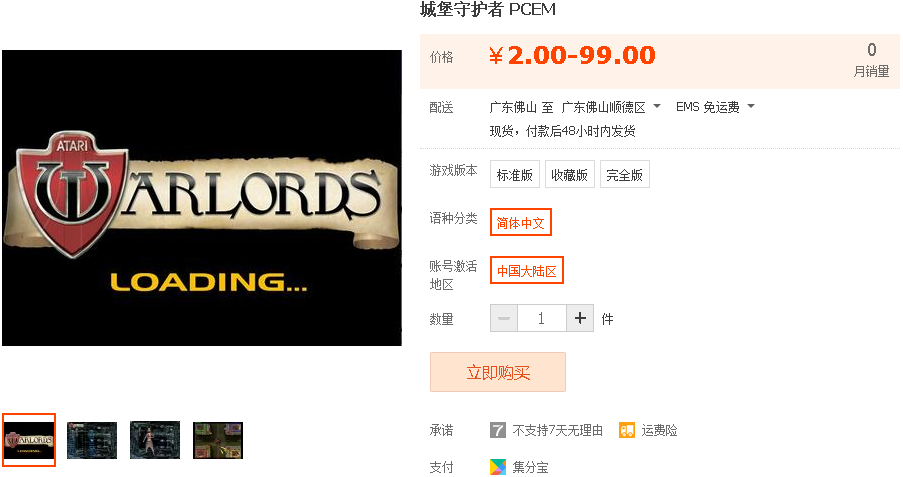This screenshot has width=903, height=477.
Task: Click the shipping insurance orange icon
Action: (x=627, y=430)
